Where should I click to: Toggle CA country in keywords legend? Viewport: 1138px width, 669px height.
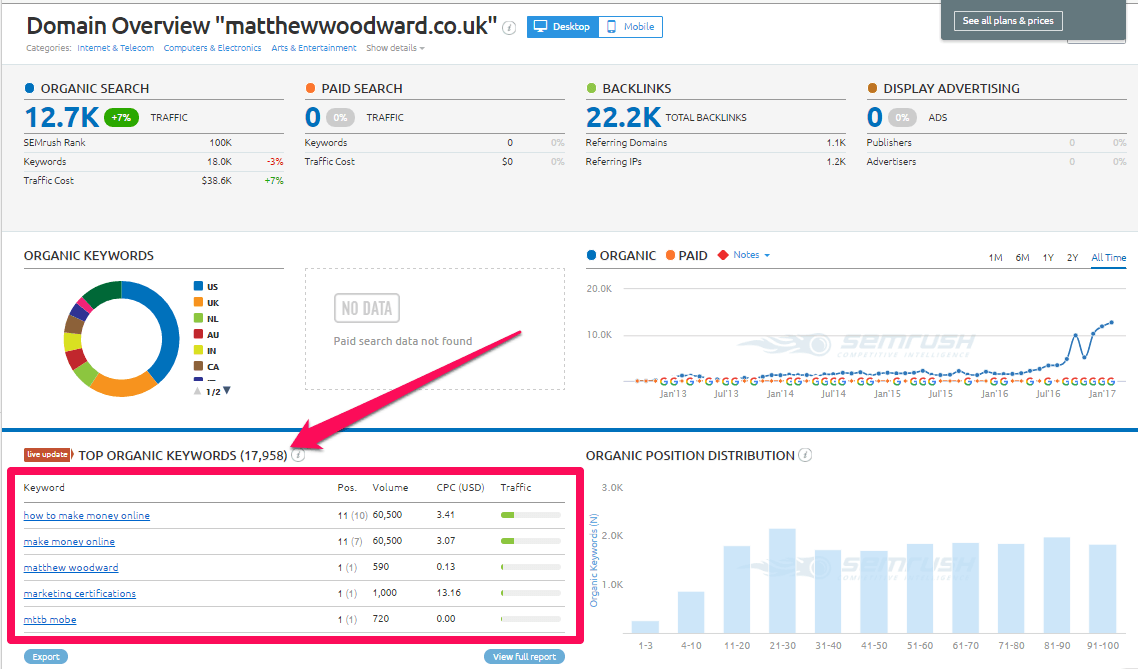pyautogui.click(x=205, y=366)
